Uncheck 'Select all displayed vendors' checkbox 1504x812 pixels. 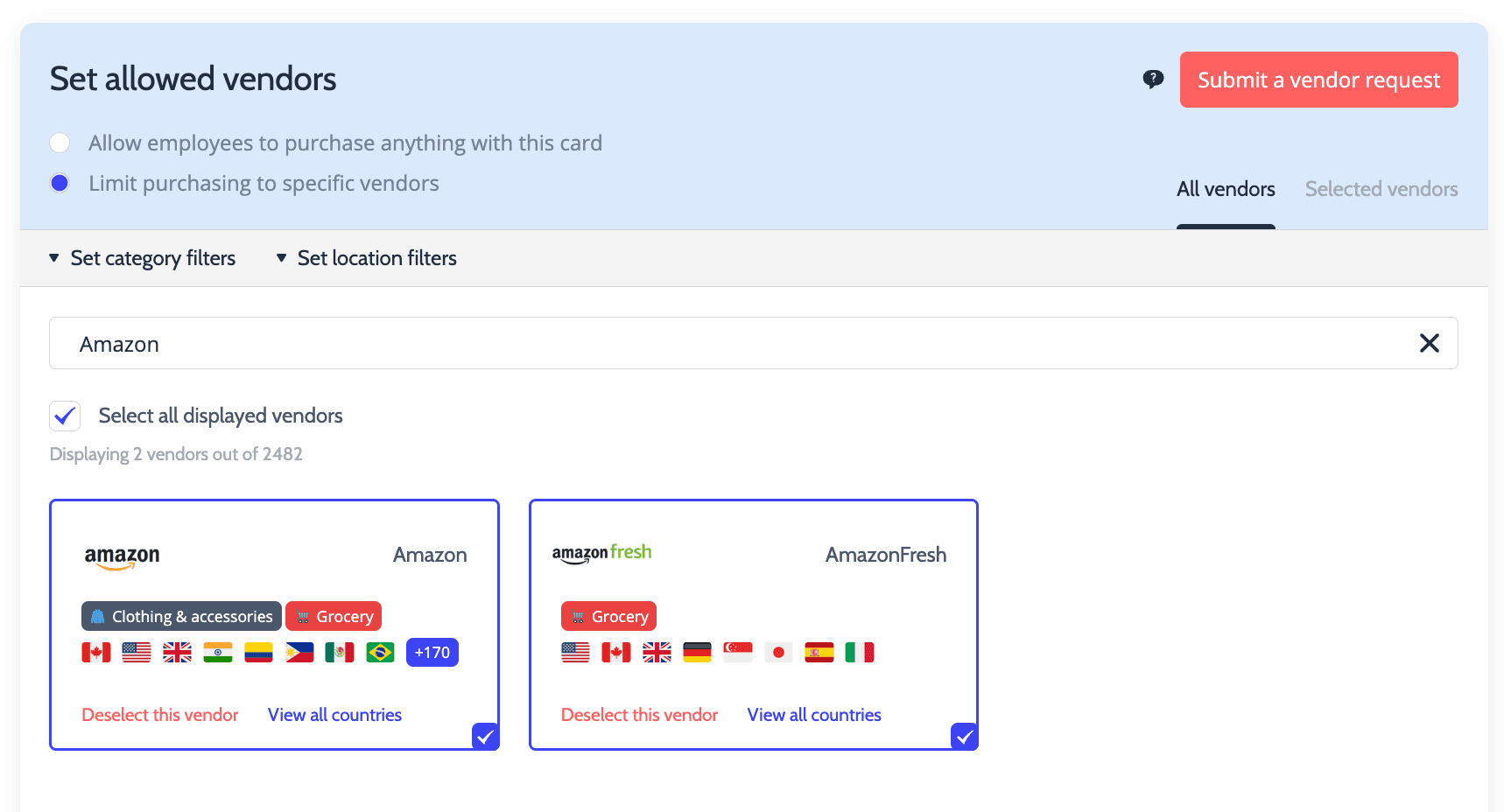pos(65,416)
